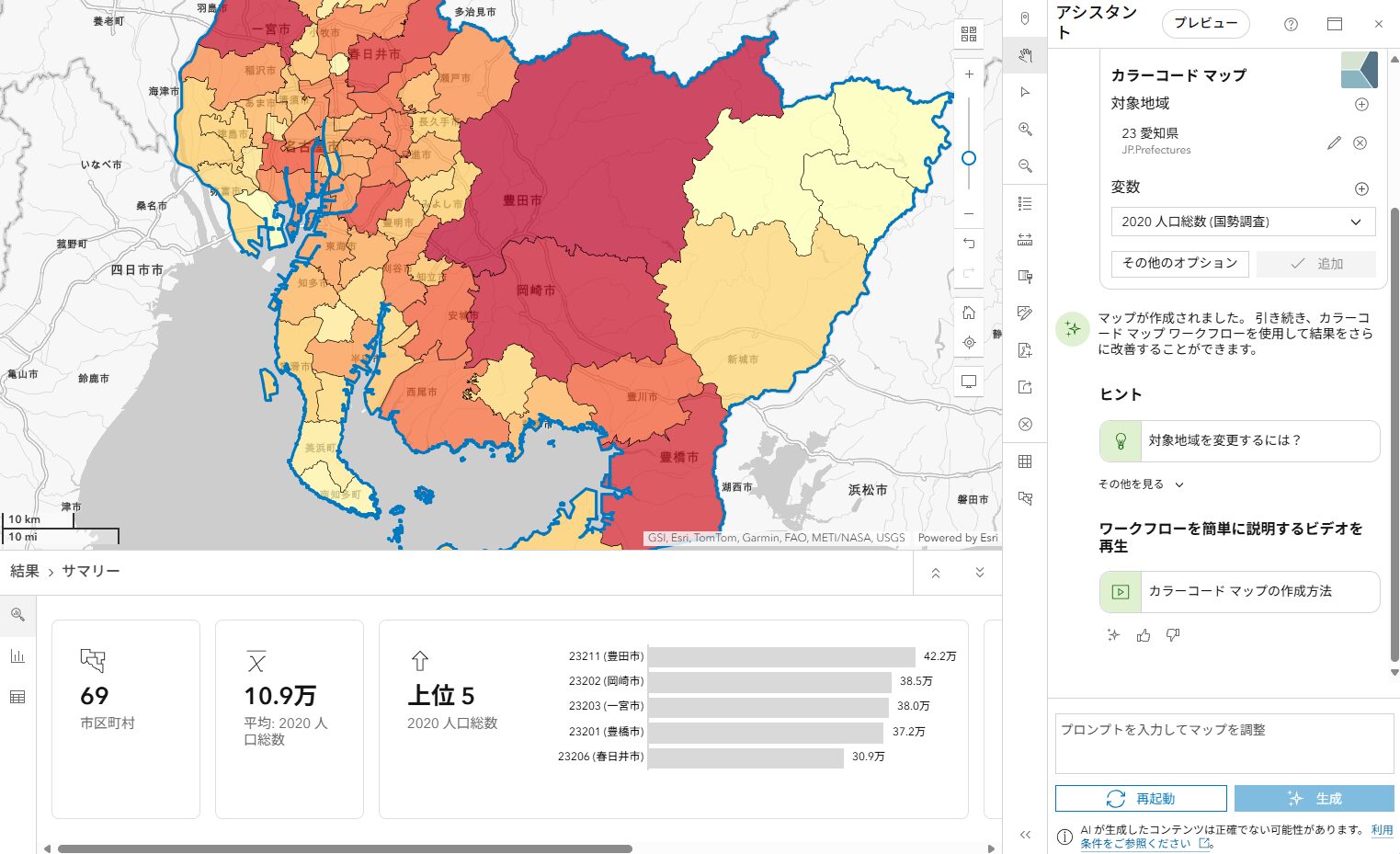The width and height of the screenshot is (1400, 854).
Task: Click the 再起動 restart button
Action: tap(1140, 798)
